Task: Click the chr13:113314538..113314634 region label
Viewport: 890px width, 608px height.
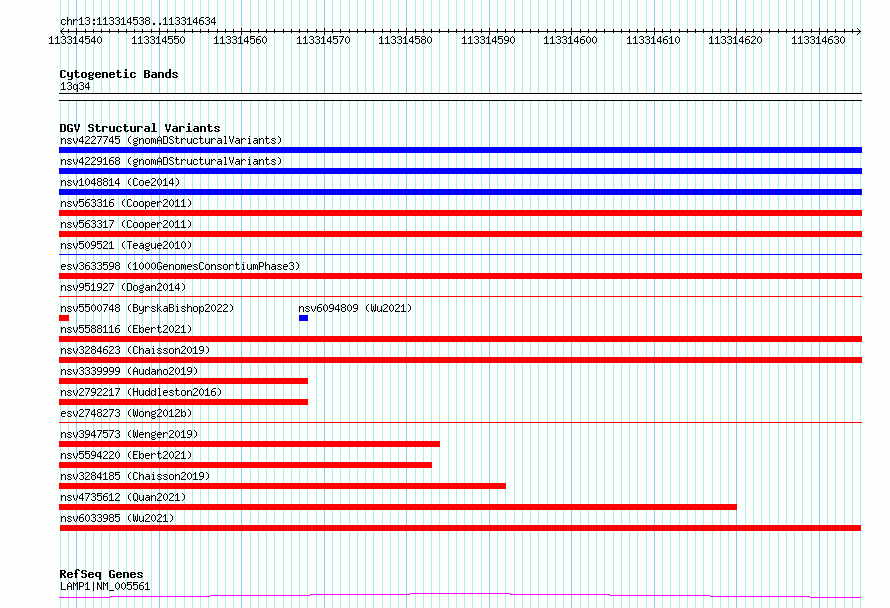Action: (x=138, y=21)
